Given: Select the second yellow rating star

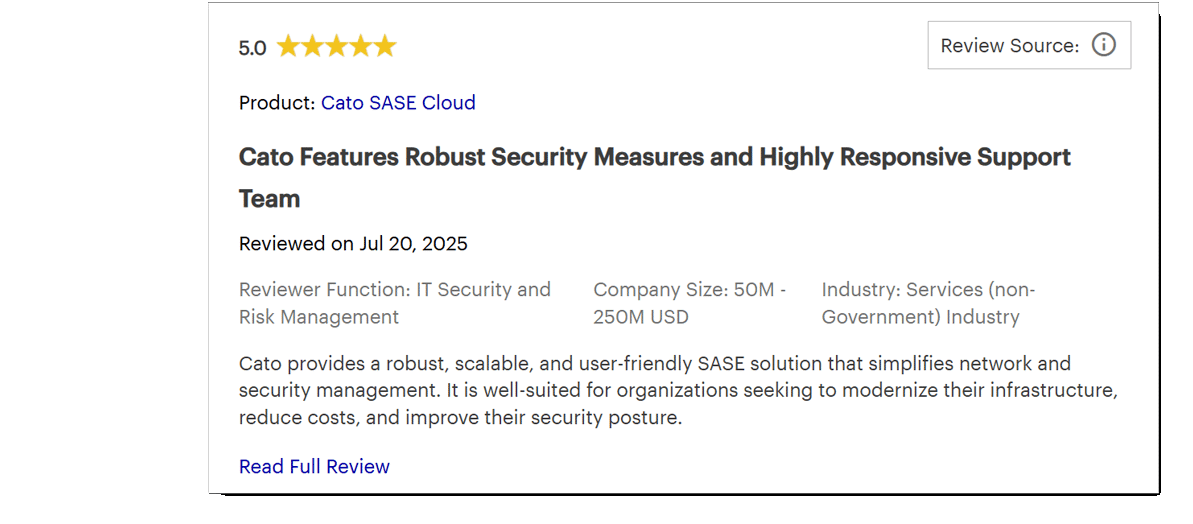Looking at the screenshot, I should [312, 46].
